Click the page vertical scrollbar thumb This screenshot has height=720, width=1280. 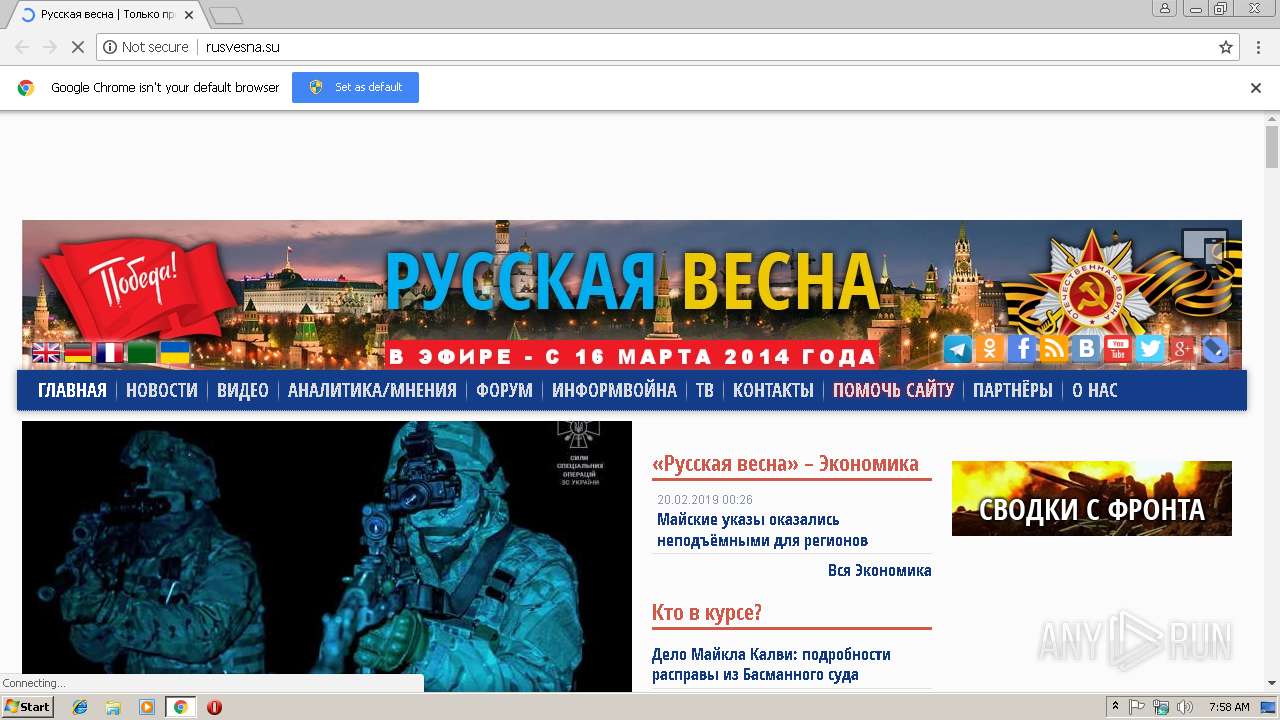(1272, 148)
